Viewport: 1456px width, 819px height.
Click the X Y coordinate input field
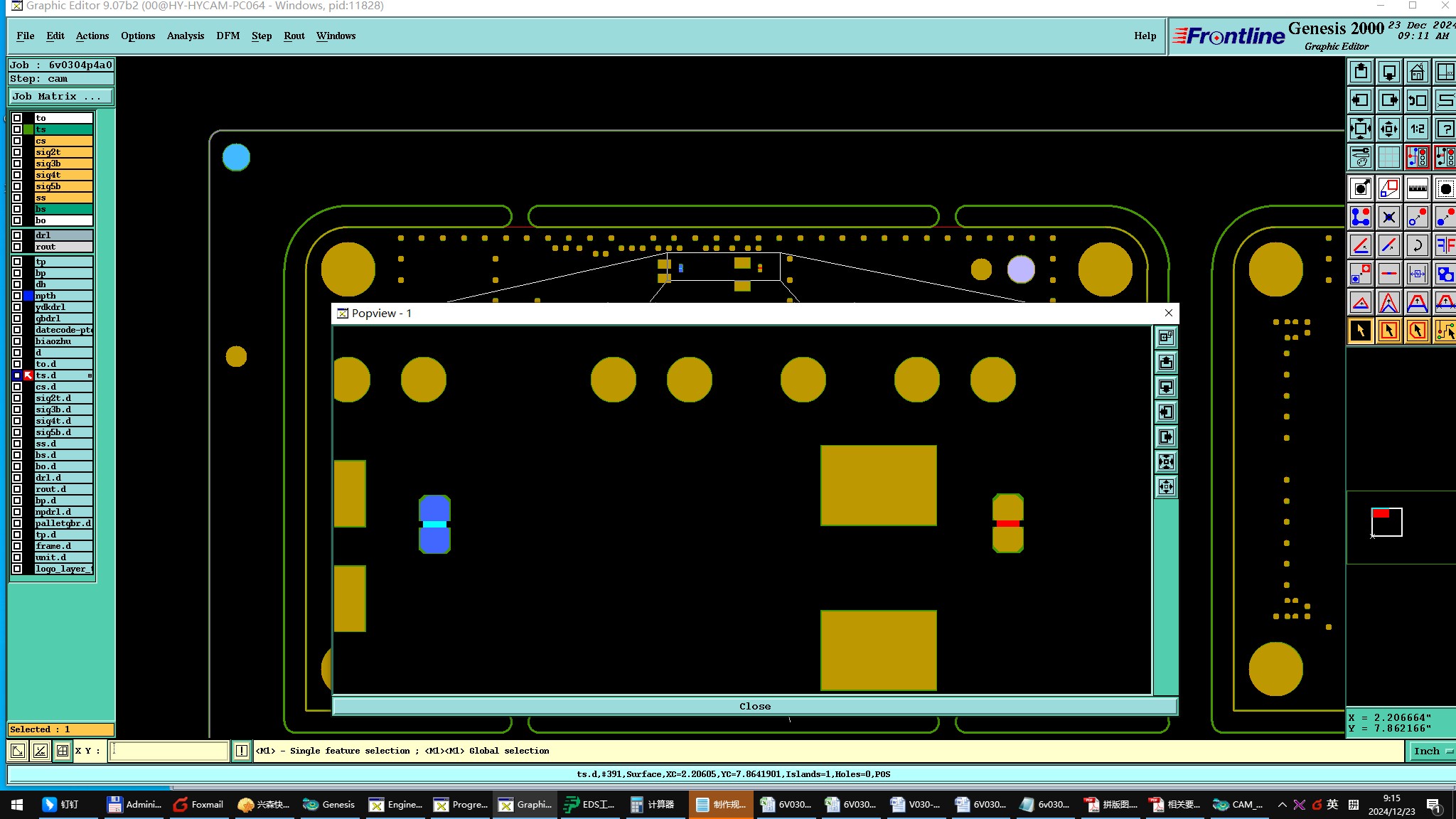169,751
